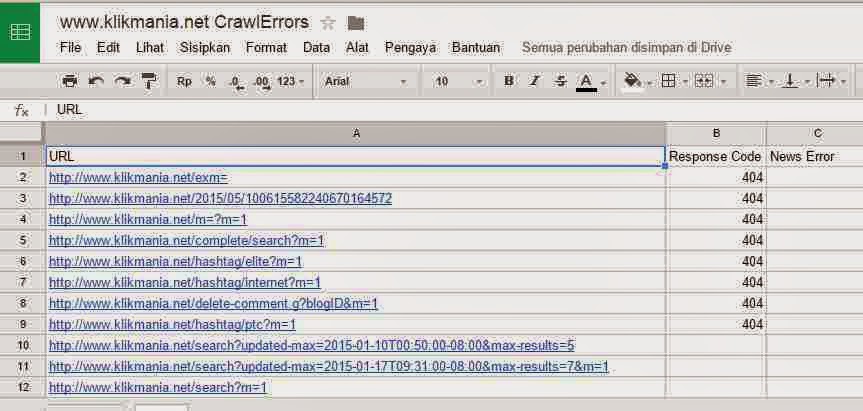Open the Format menu
The image size is (863, 411).
tap(266, 48)
